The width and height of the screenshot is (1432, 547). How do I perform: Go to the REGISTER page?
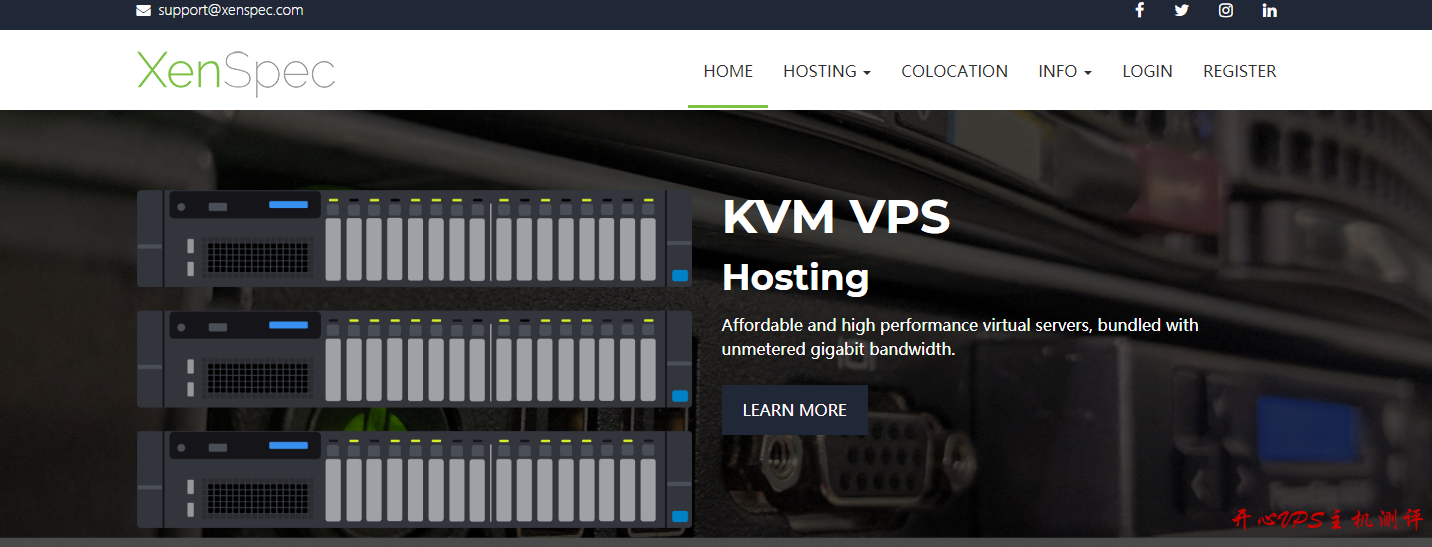pos(1239,71)
